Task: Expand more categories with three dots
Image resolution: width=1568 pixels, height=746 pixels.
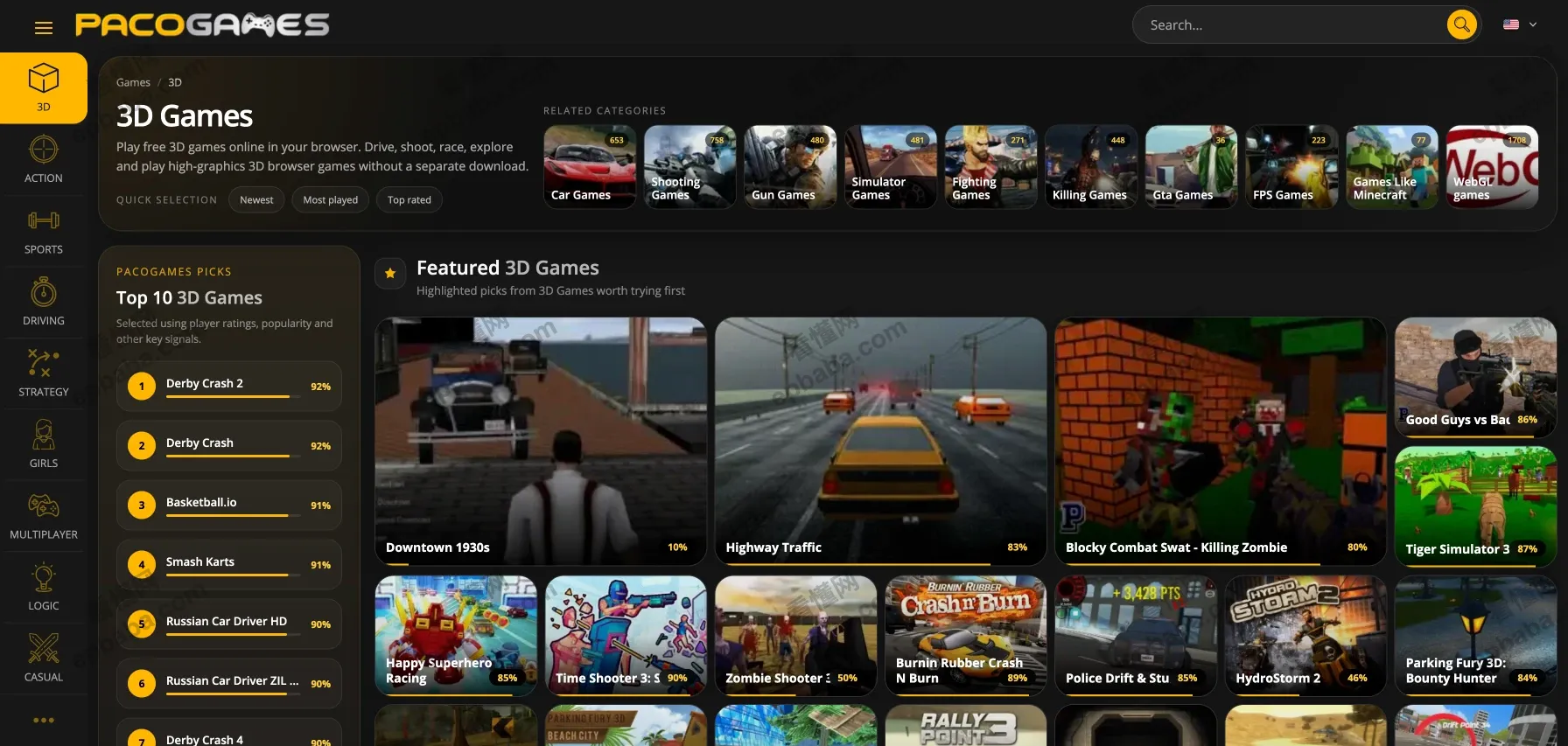Action: 44,721
